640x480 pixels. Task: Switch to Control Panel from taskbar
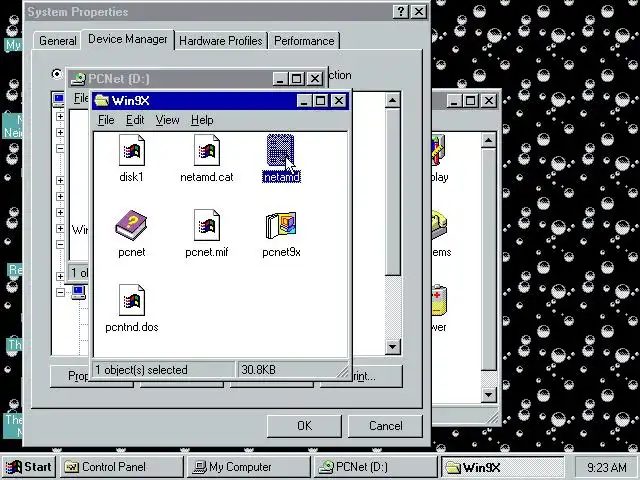[122, 467]
